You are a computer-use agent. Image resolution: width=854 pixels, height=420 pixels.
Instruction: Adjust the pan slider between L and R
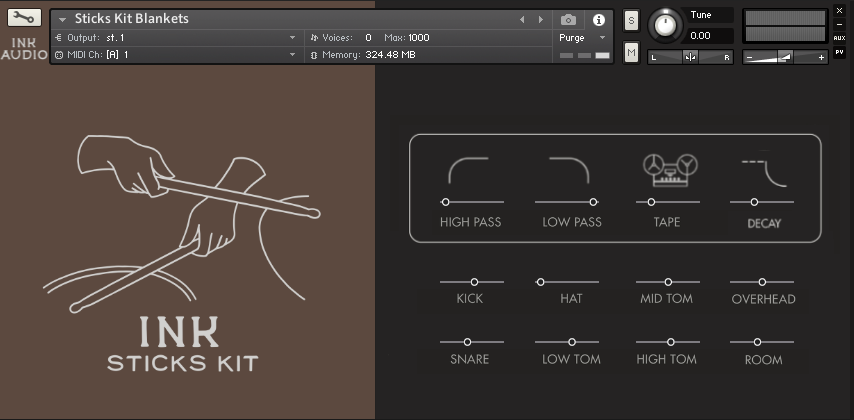(x=690, y=57)
